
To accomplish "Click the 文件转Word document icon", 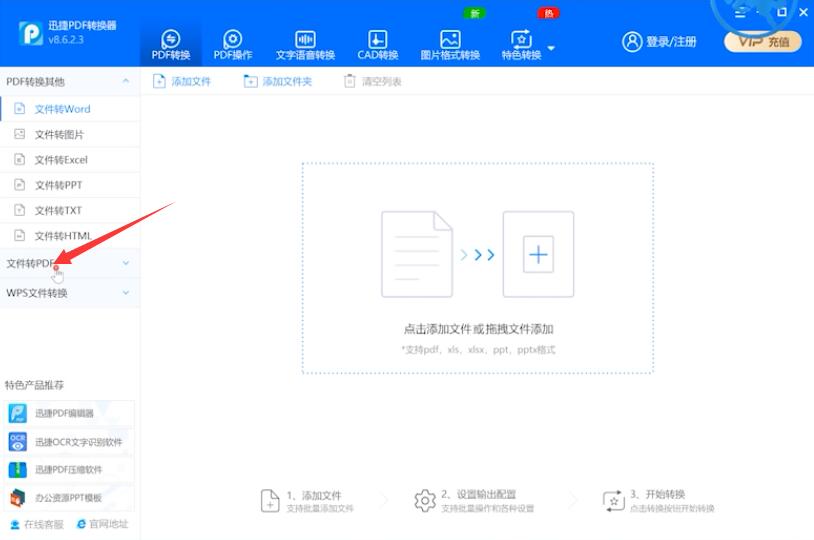I will tap(20, 109).
